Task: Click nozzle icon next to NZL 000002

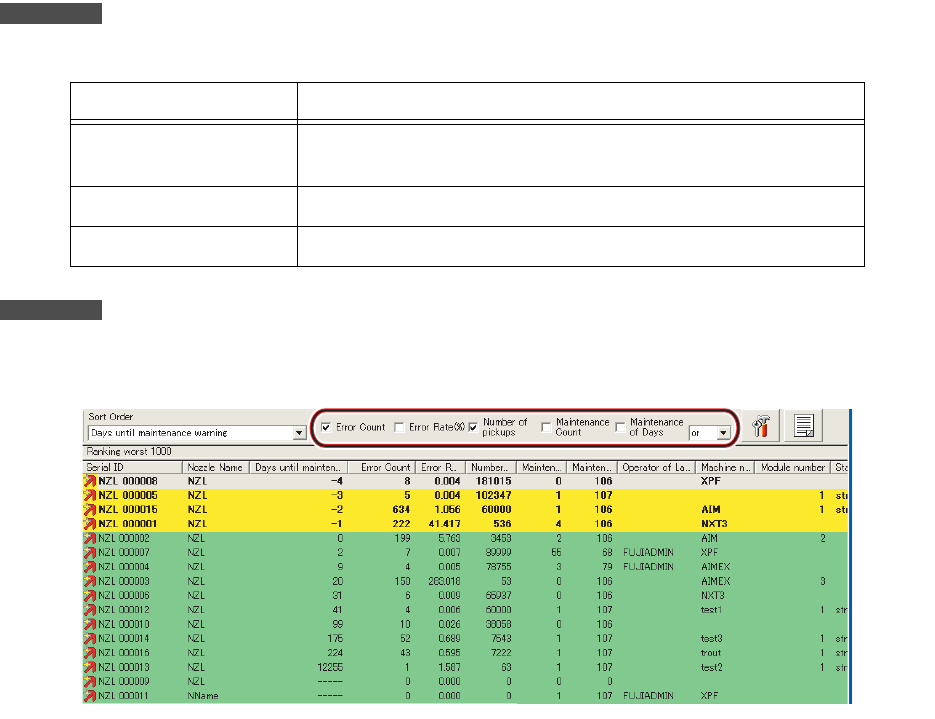Action: 90,538
